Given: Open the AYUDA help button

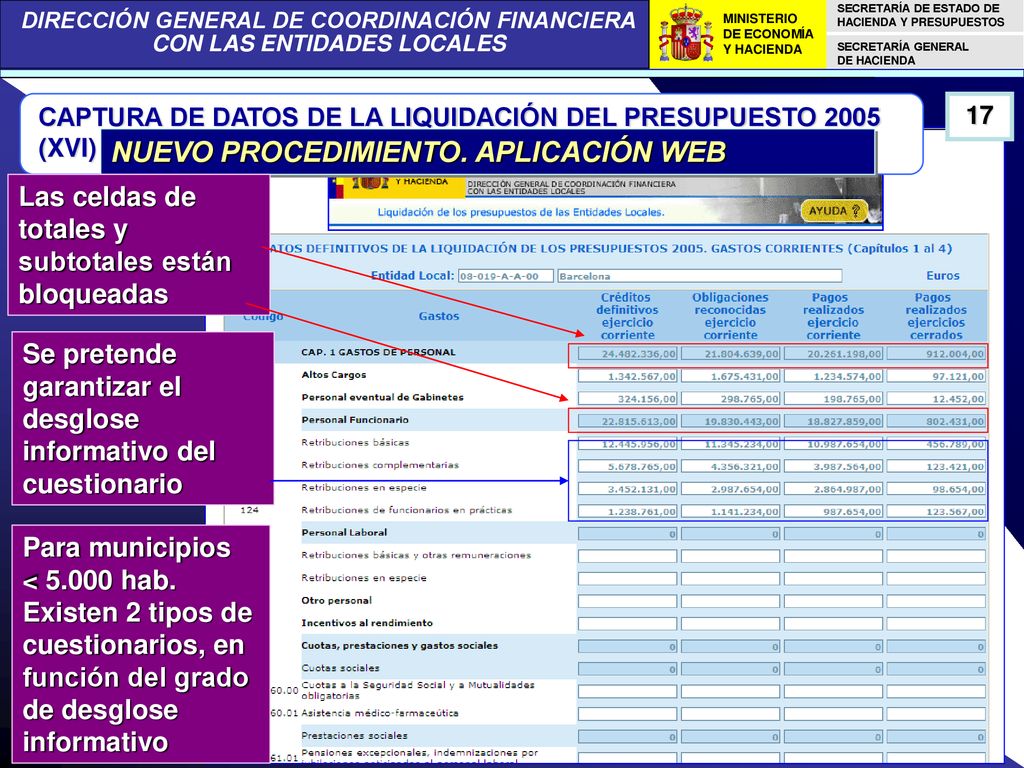Looking at the screenshot, I should click(834, 211).
